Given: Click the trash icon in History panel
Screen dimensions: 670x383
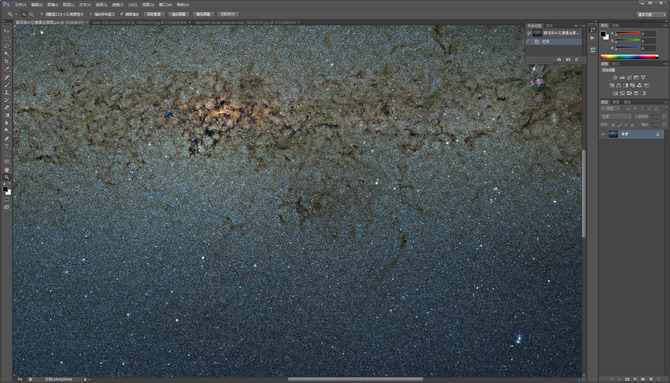Looking at the screenshot, I should 578,60.
